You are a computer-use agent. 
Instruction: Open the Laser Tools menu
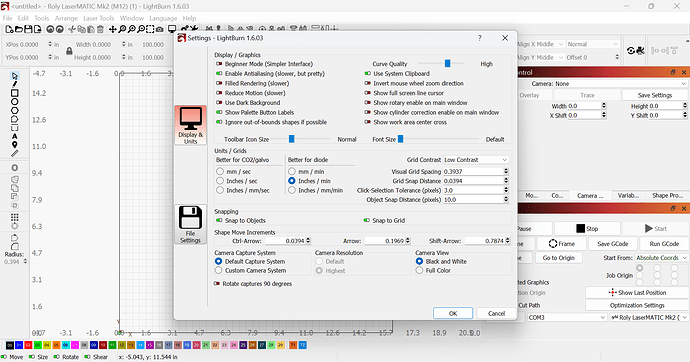point(99,18)
